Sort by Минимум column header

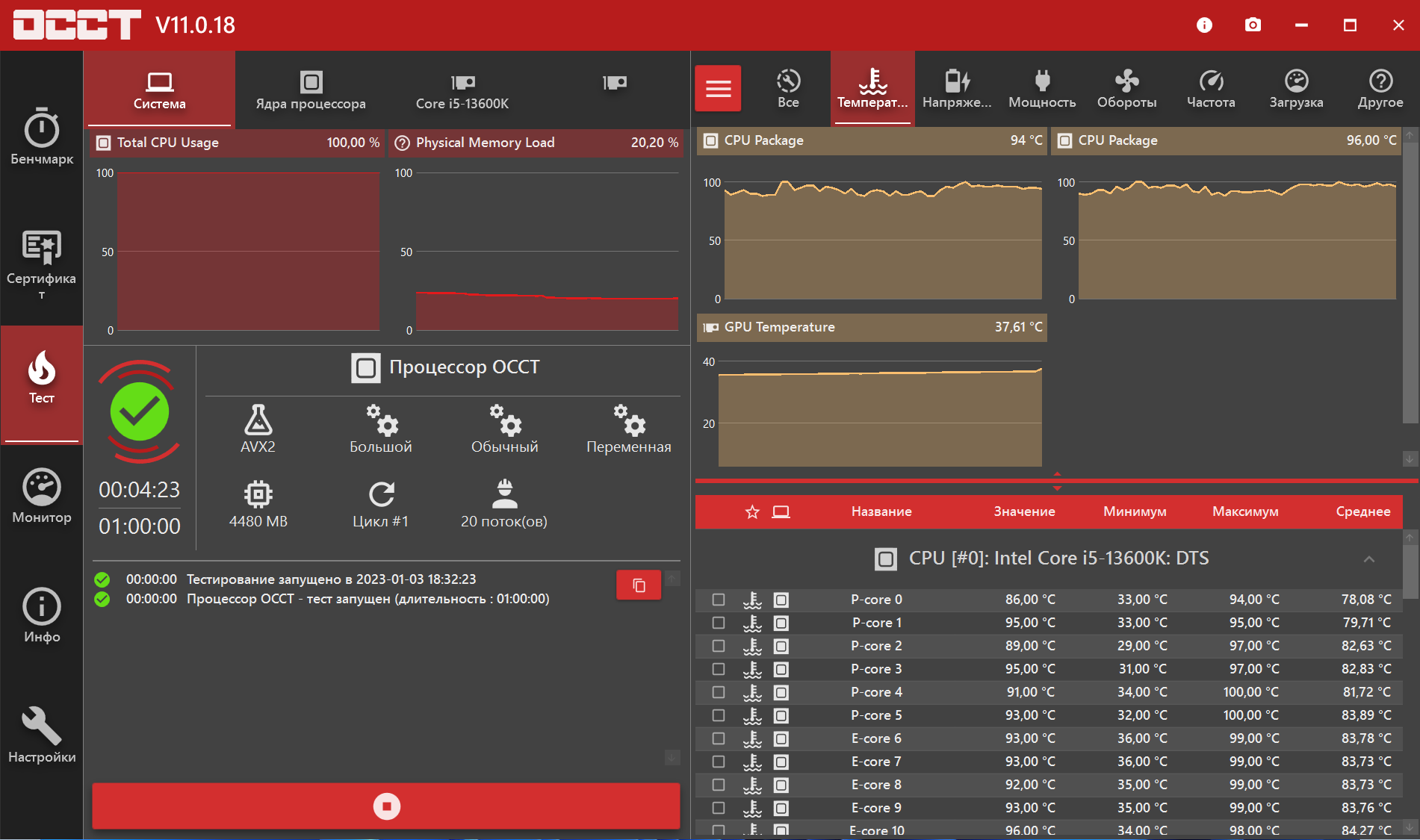[x=1135, y=511]
